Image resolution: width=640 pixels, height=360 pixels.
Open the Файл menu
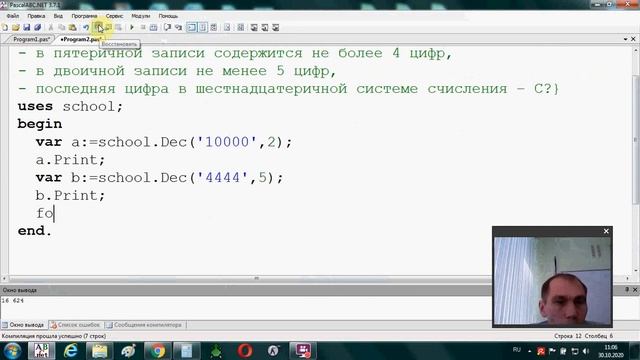point(13,16)
